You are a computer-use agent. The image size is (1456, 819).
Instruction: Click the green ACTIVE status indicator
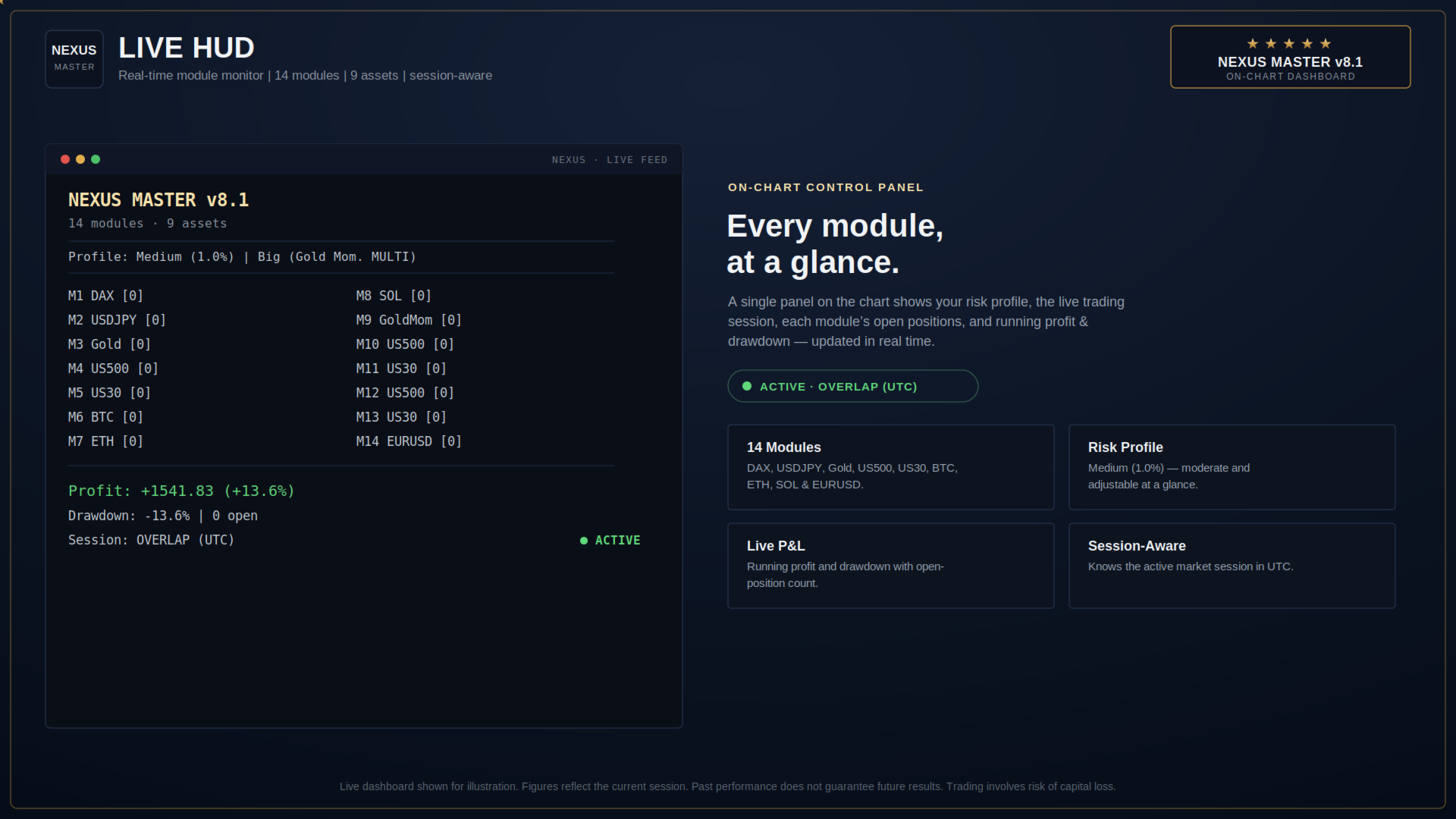(610, 540)
